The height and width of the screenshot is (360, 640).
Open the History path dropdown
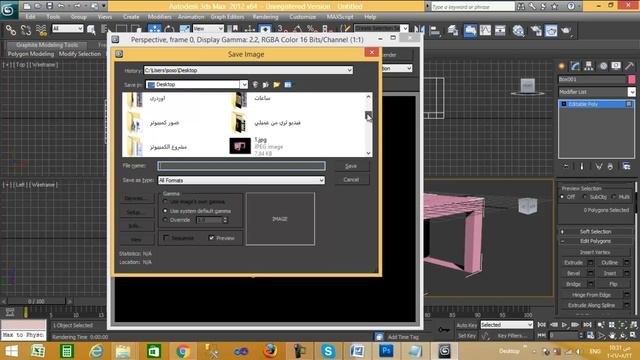point(349,70)
